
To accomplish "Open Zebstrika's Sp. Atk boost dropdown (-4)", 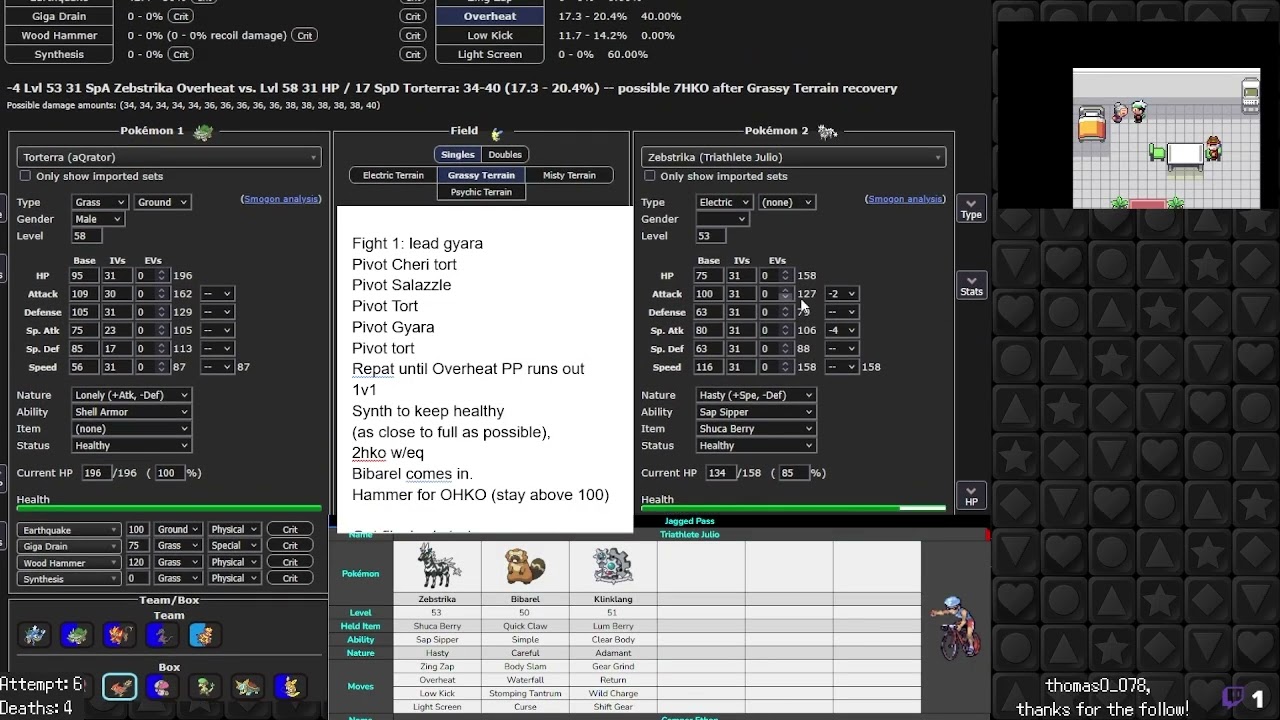I will click(x=841, y=330).
